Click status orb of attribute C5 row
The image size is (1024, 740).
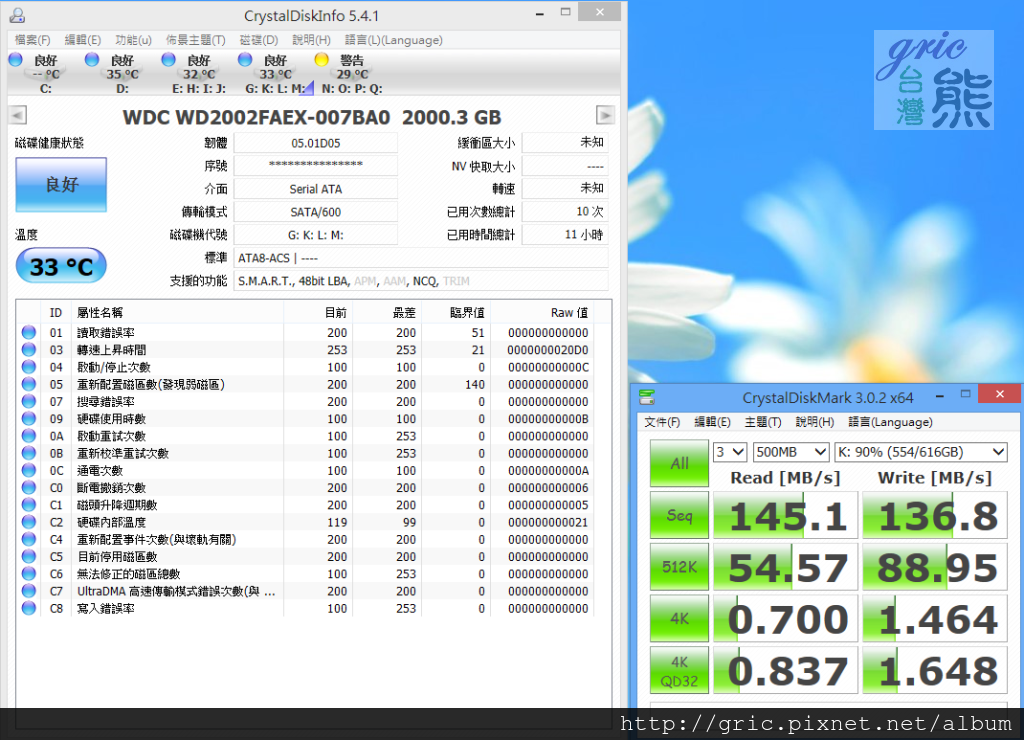[x=29, y=556]
